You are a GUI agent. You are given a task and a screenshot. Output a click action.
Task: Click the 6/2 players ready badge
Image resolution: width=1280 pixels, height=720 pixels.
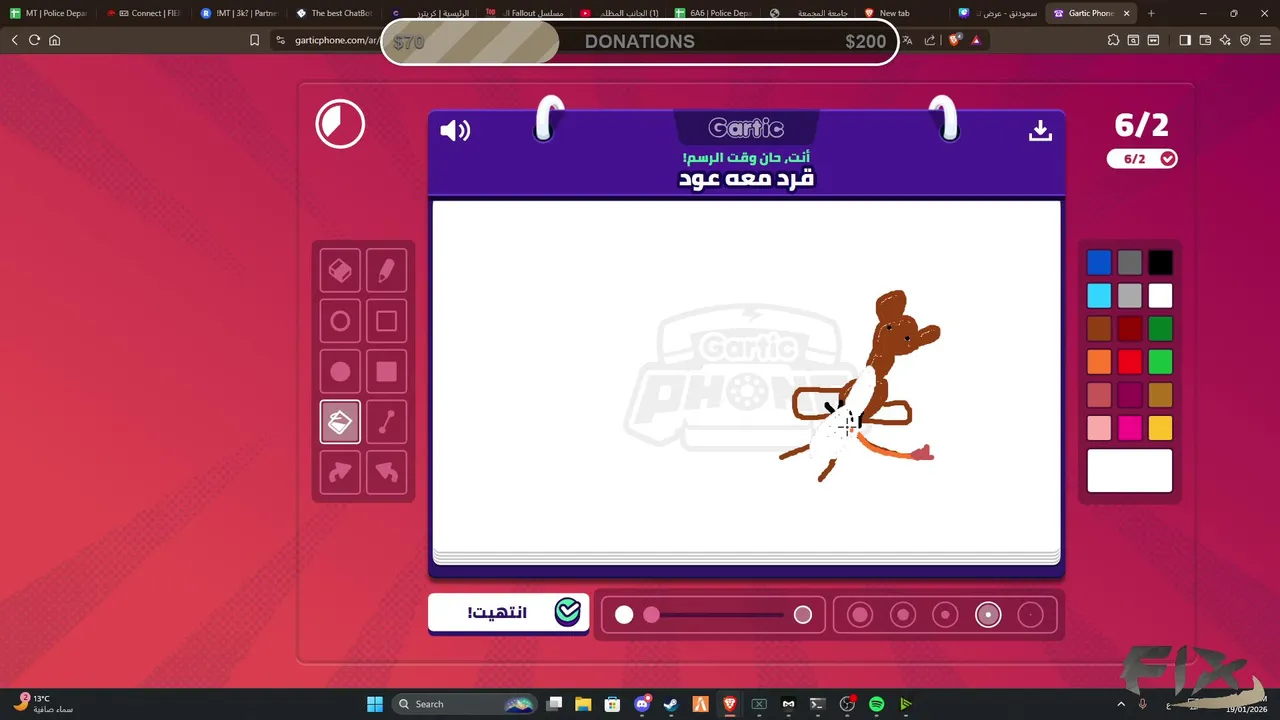(1142, 158)
